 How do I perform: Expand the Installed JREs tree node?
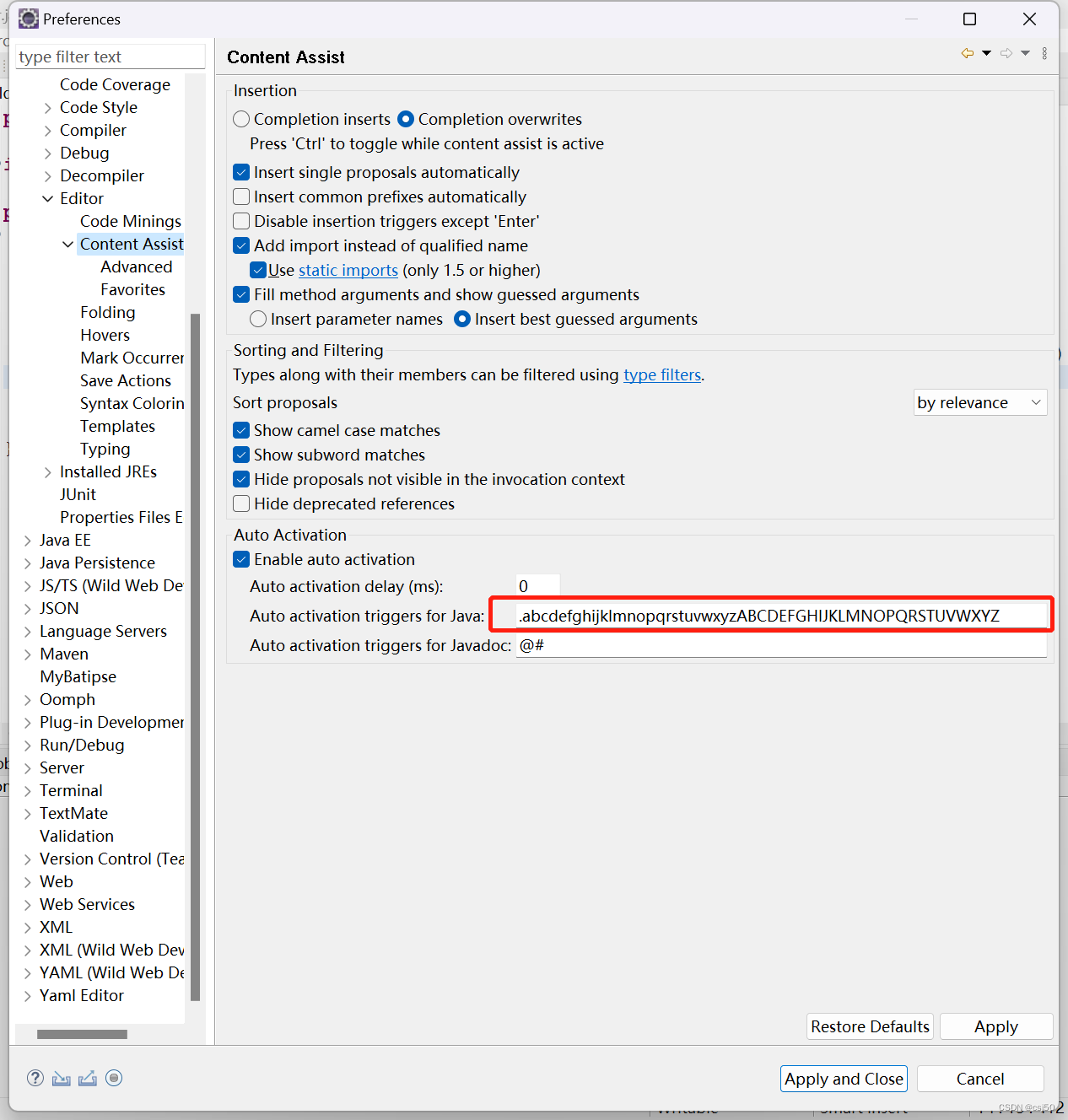(x=48, y=471)
